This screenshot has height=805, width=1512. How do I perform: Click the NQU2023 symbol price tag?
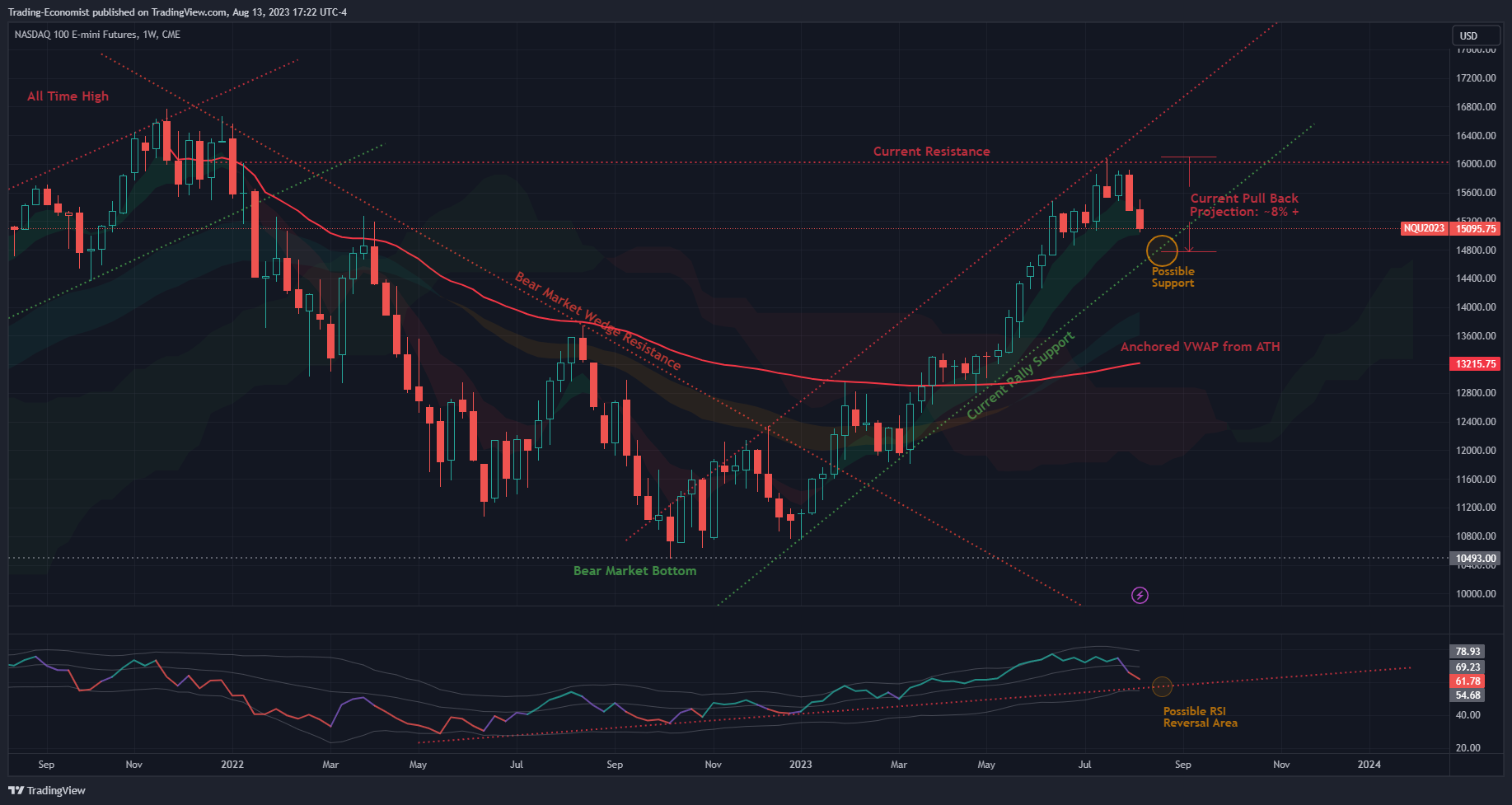1424,228
